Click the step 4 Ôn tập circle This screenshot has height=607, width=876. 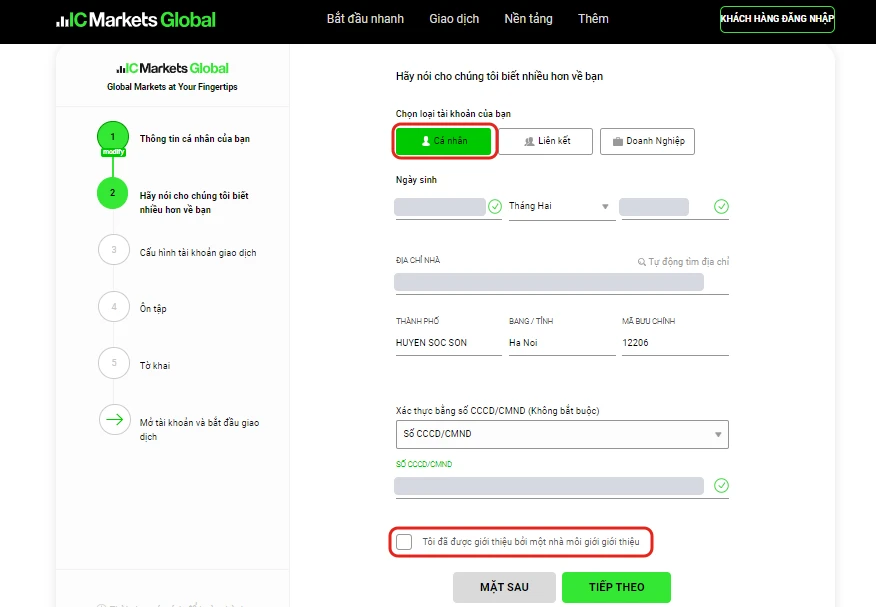click(x=114, y=307)
